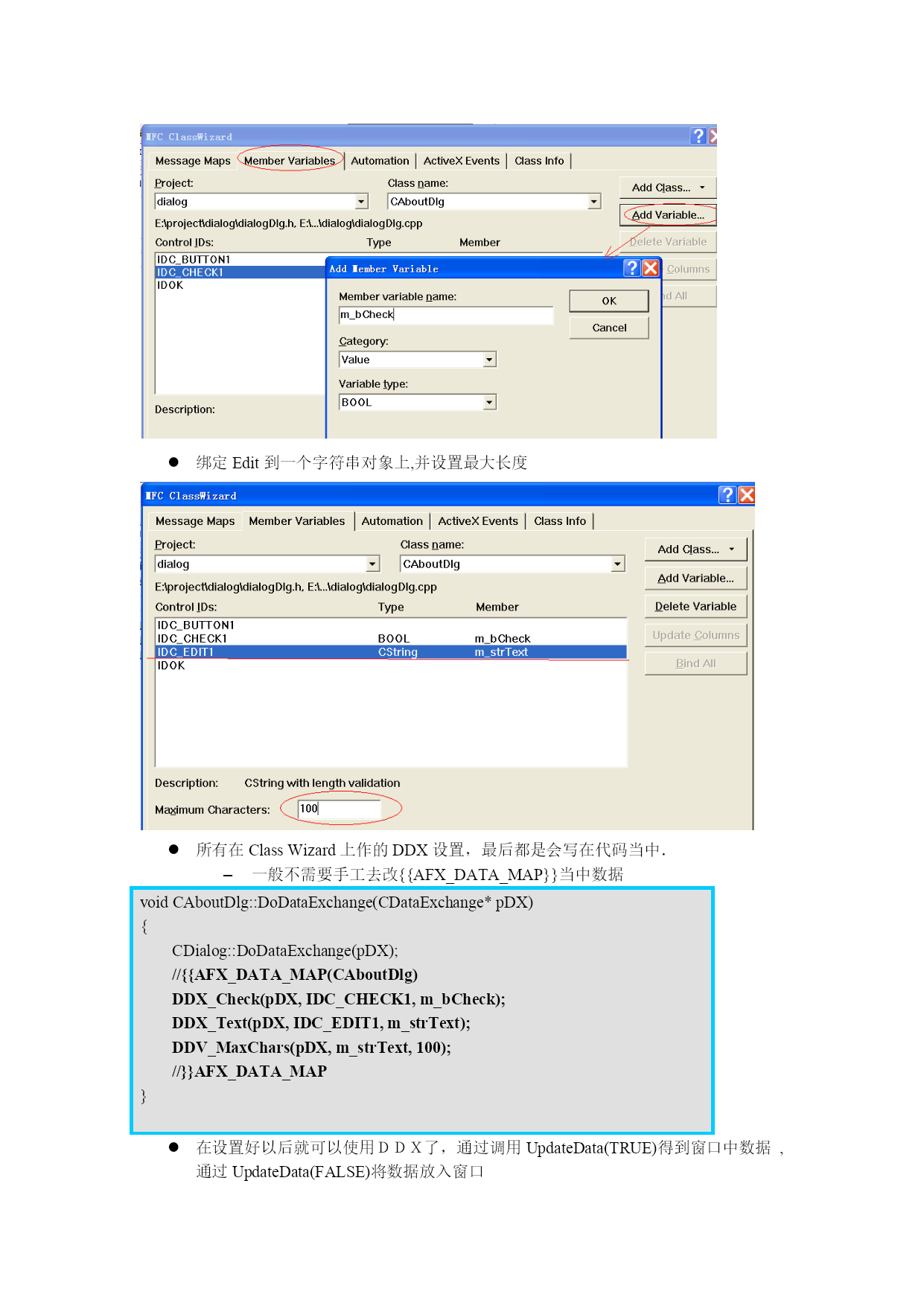Close the Add Member Variable dialog
924x1306 pixels.
(651, 268)
